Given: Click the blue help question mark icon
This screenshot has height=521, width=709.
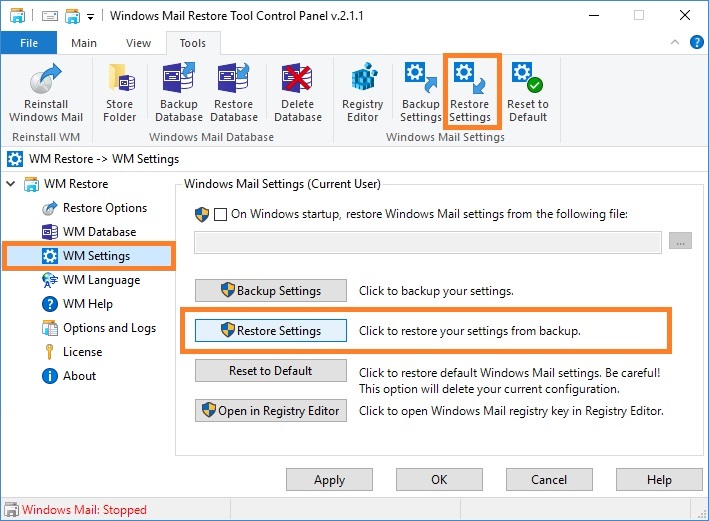Looking at the screenshot, I should [696, 43].
